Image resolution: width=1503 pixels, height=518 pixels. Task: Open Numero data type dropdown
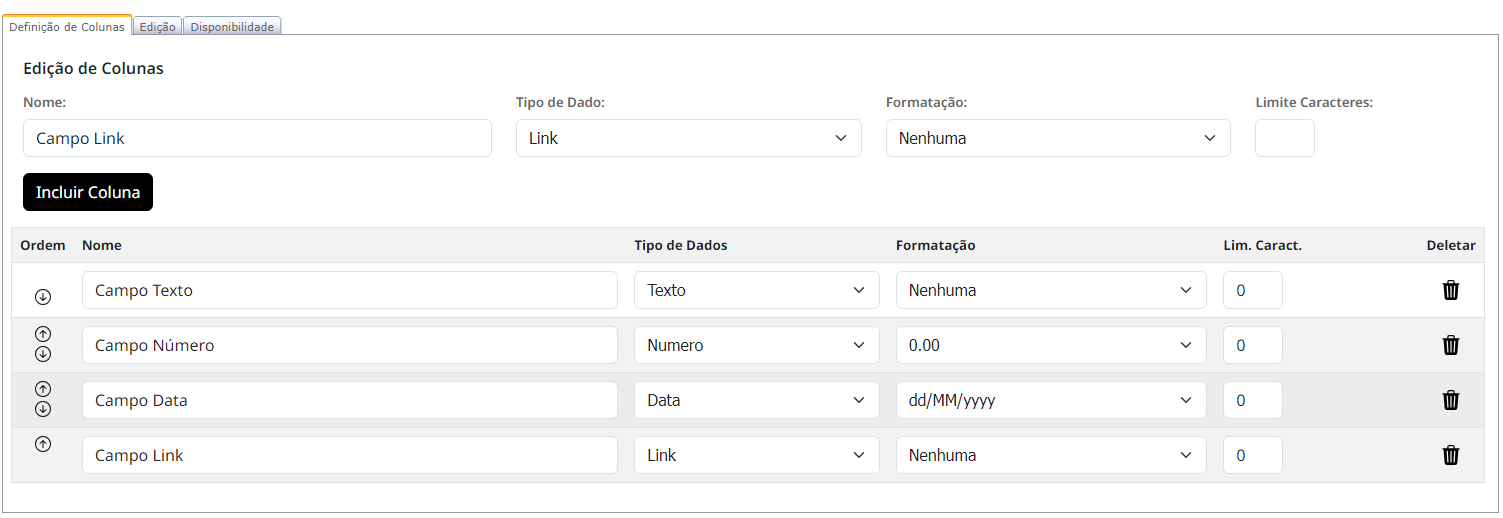point(757,345)
